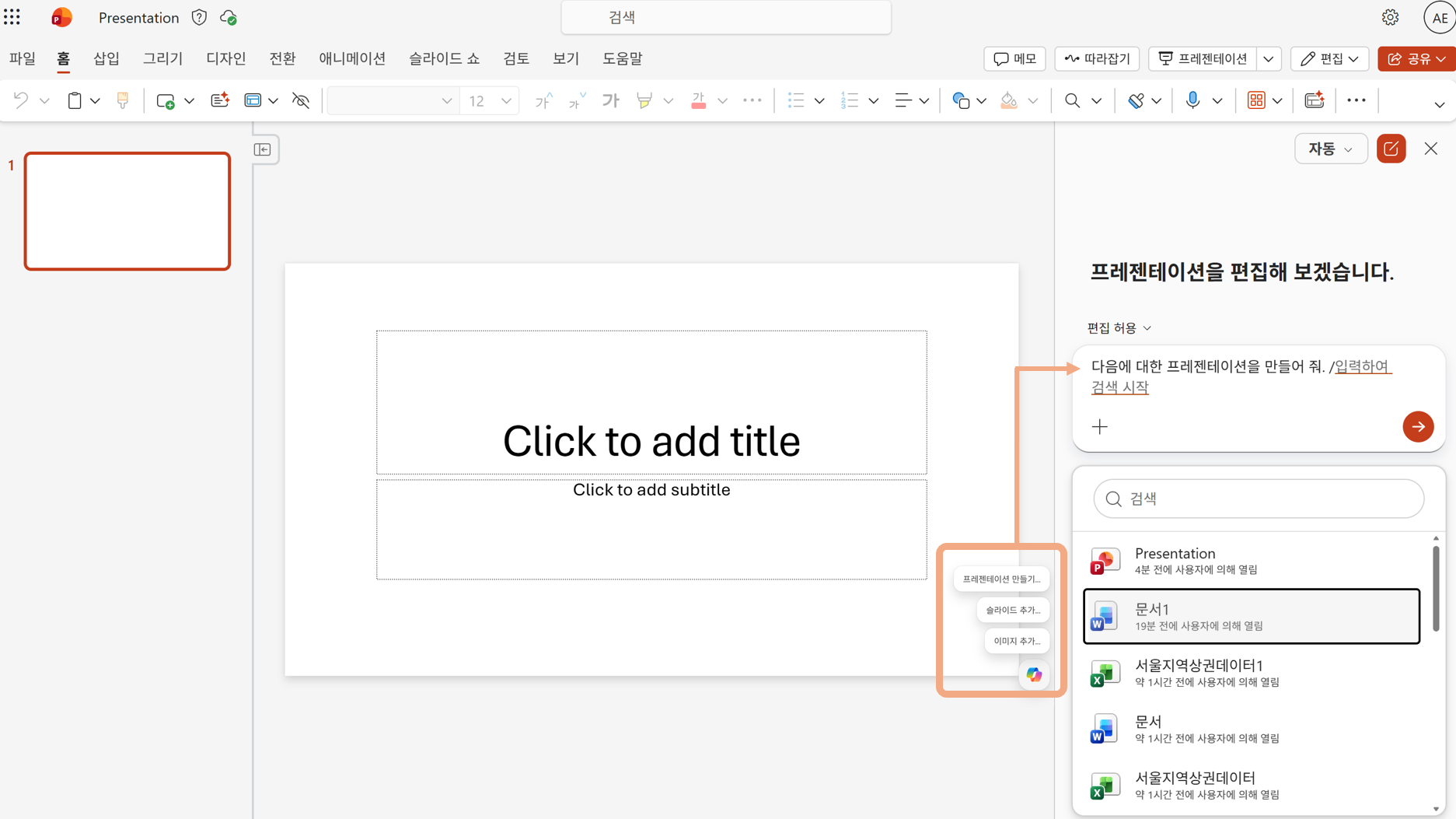
Task: Open the 자동 dropdown in Copilot pane
Action: tap(1331, 149)
